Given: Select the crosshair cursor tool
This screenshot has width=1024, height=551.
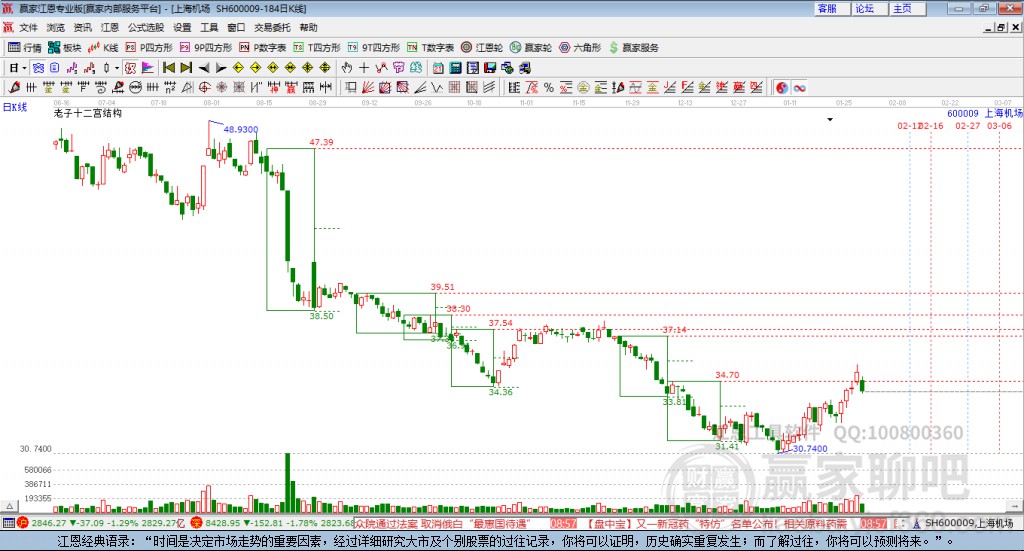Looking at the screenshot, I should pos(364,68).
